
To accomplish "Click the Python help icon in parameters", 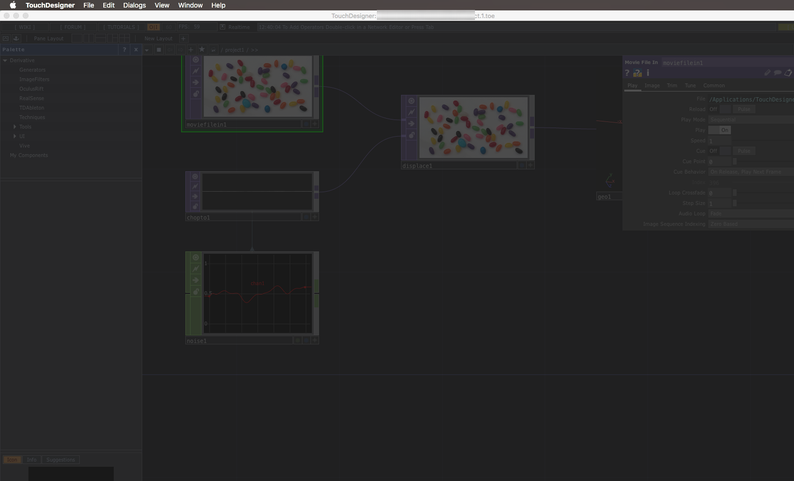I will (638, 73).
